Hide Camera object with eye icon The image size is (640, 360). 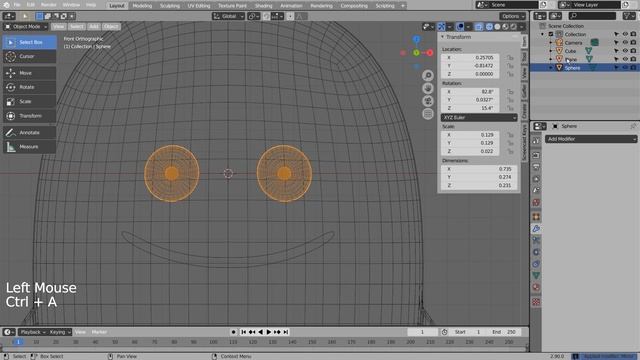pyautogui.click(x=625, y=42)
